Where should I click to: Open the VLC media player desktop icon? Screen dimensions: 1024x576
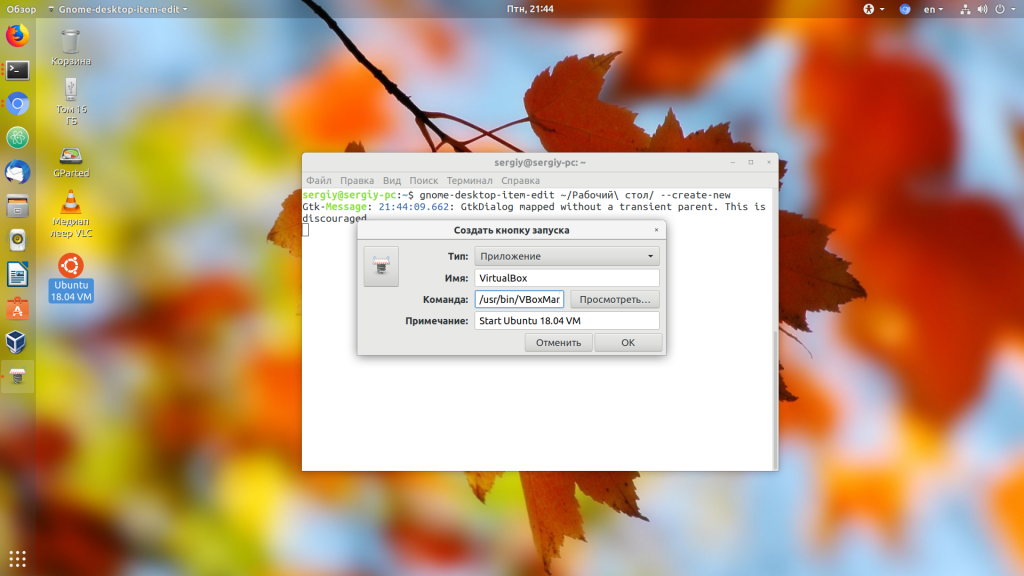[71, 211]
